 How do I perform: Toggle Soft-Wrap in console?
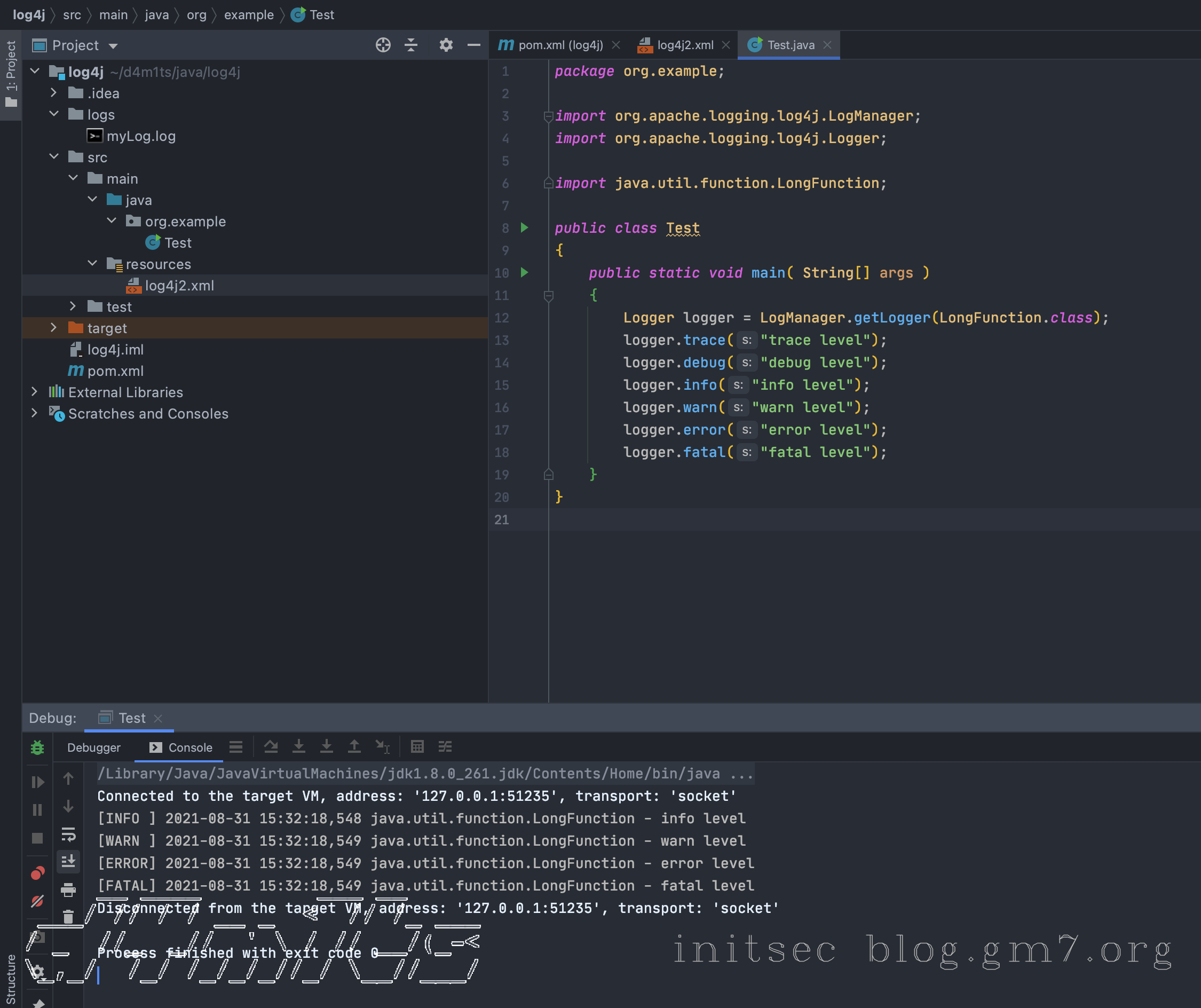68,834
